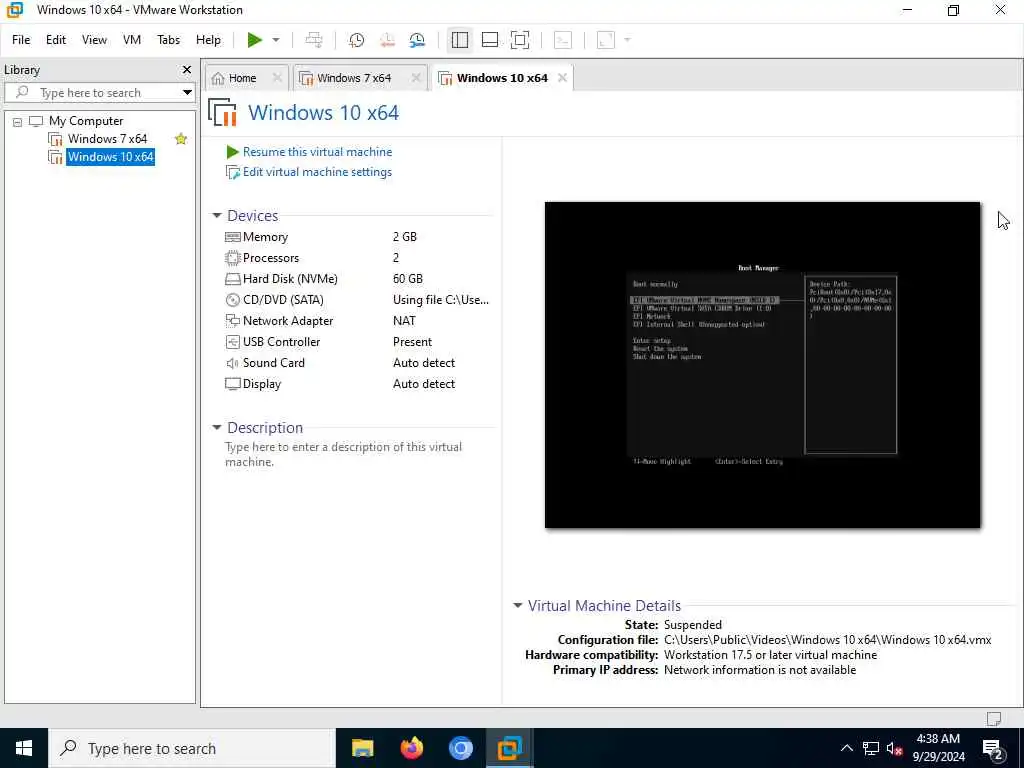Open the notification center icon

tap(993, 749)
